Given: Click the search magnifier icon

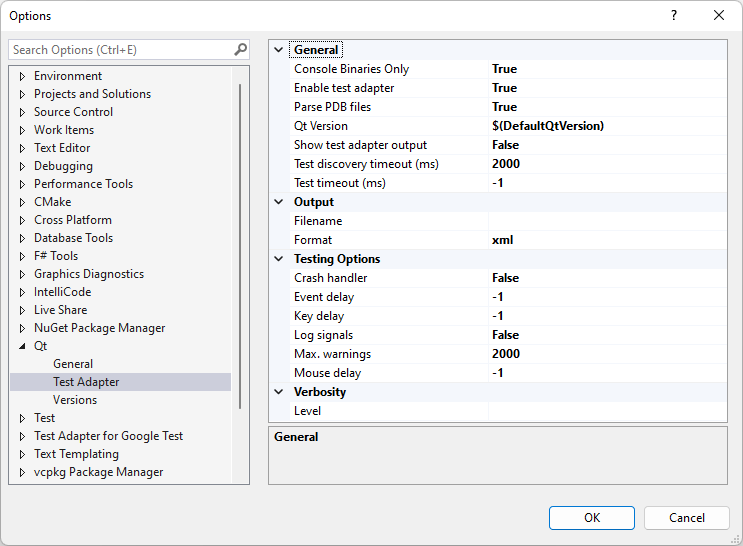Looking at the screenshot, I should point(241,49).
